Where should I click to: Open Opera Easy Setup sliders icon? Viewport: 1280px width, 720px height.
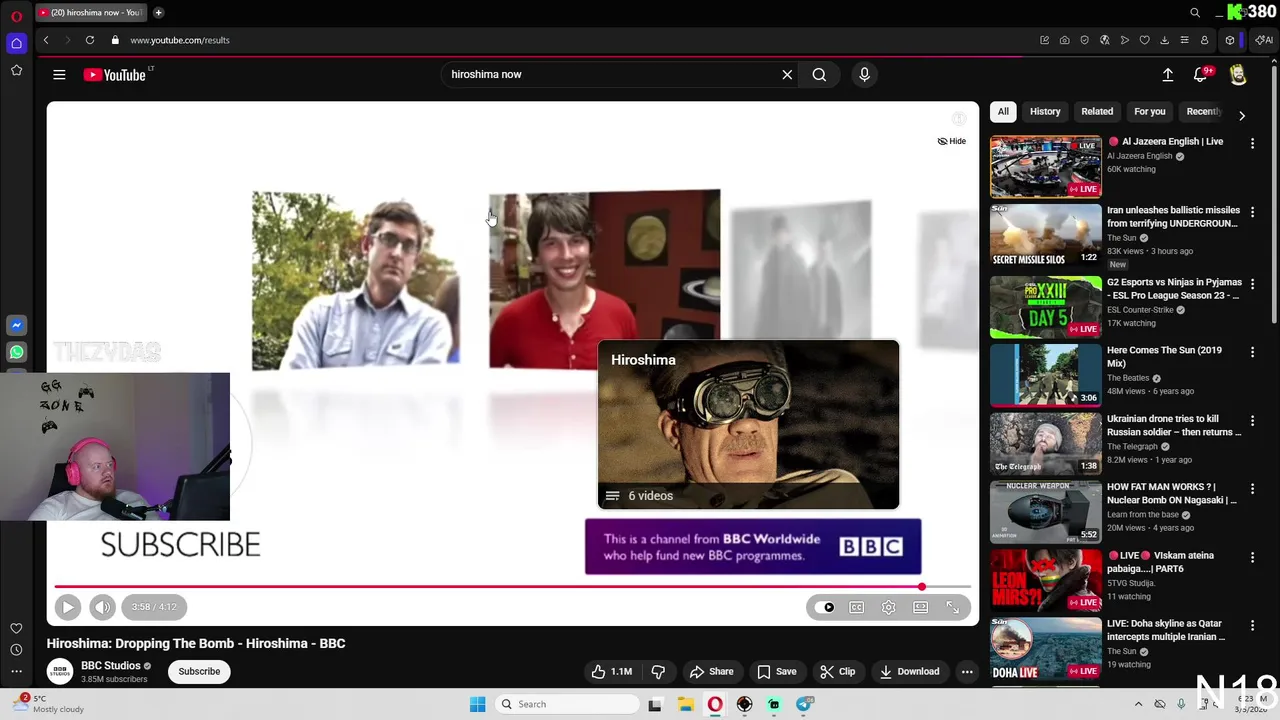coord(1184,40)
